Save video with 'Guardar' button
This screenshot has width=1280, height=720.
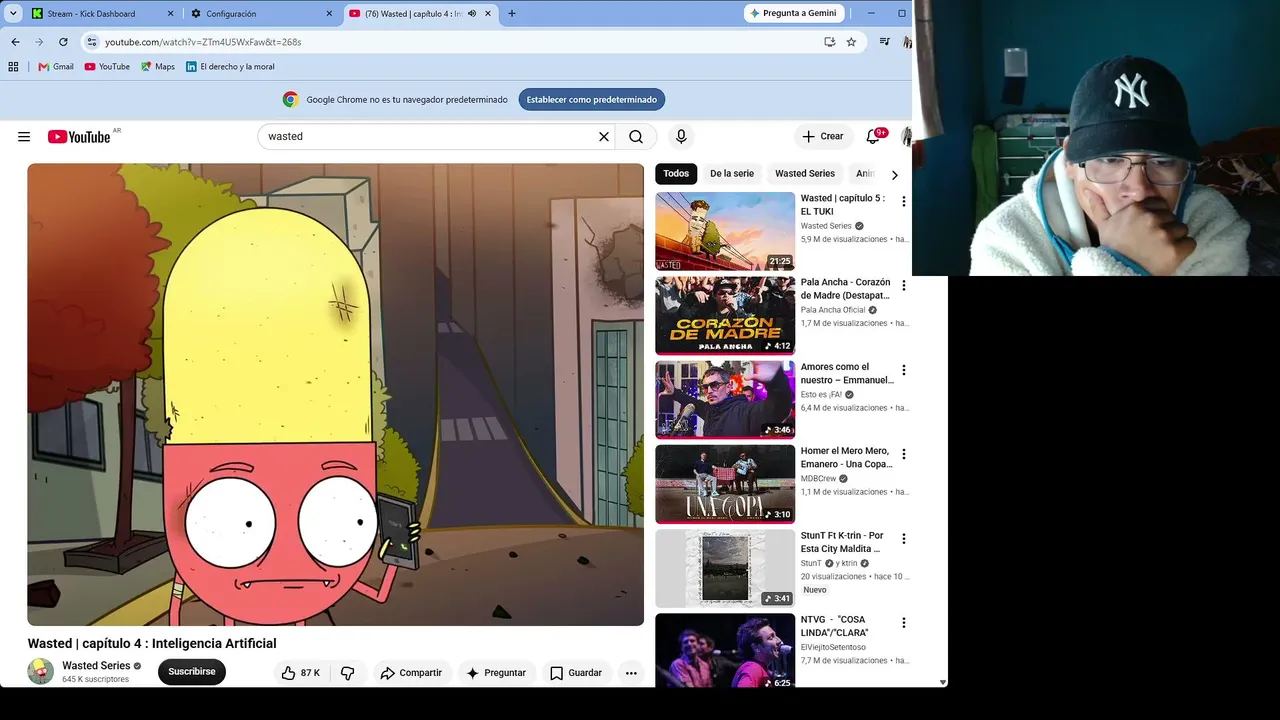(576, 673)
